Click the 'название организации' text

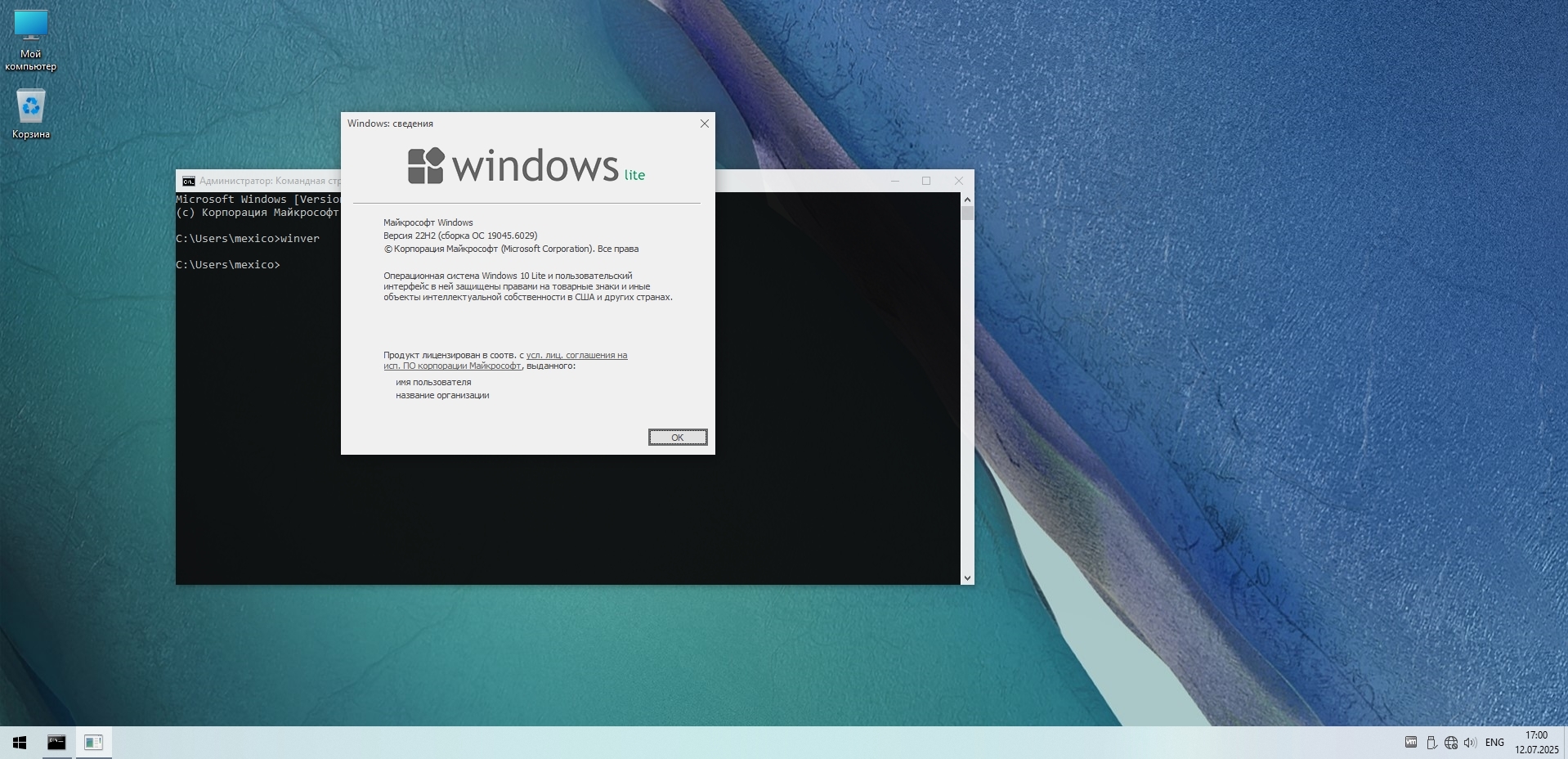(x=442, y=395)
